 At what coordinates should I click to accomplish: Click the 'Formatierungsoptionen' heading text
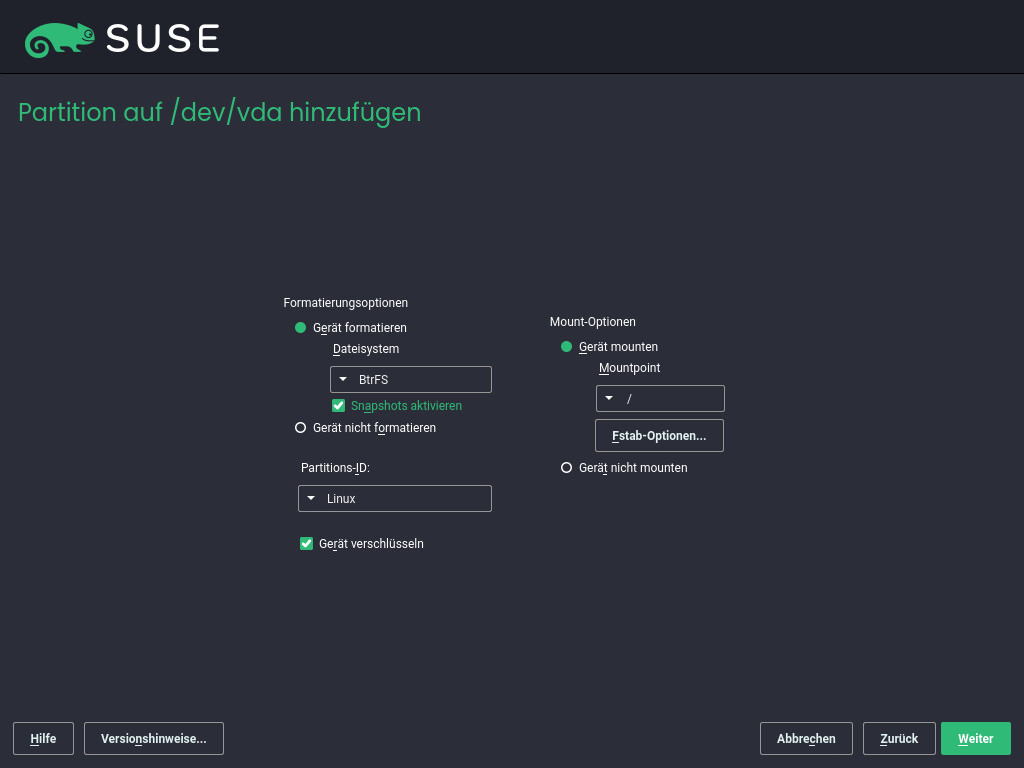click(x=345, y=303)
